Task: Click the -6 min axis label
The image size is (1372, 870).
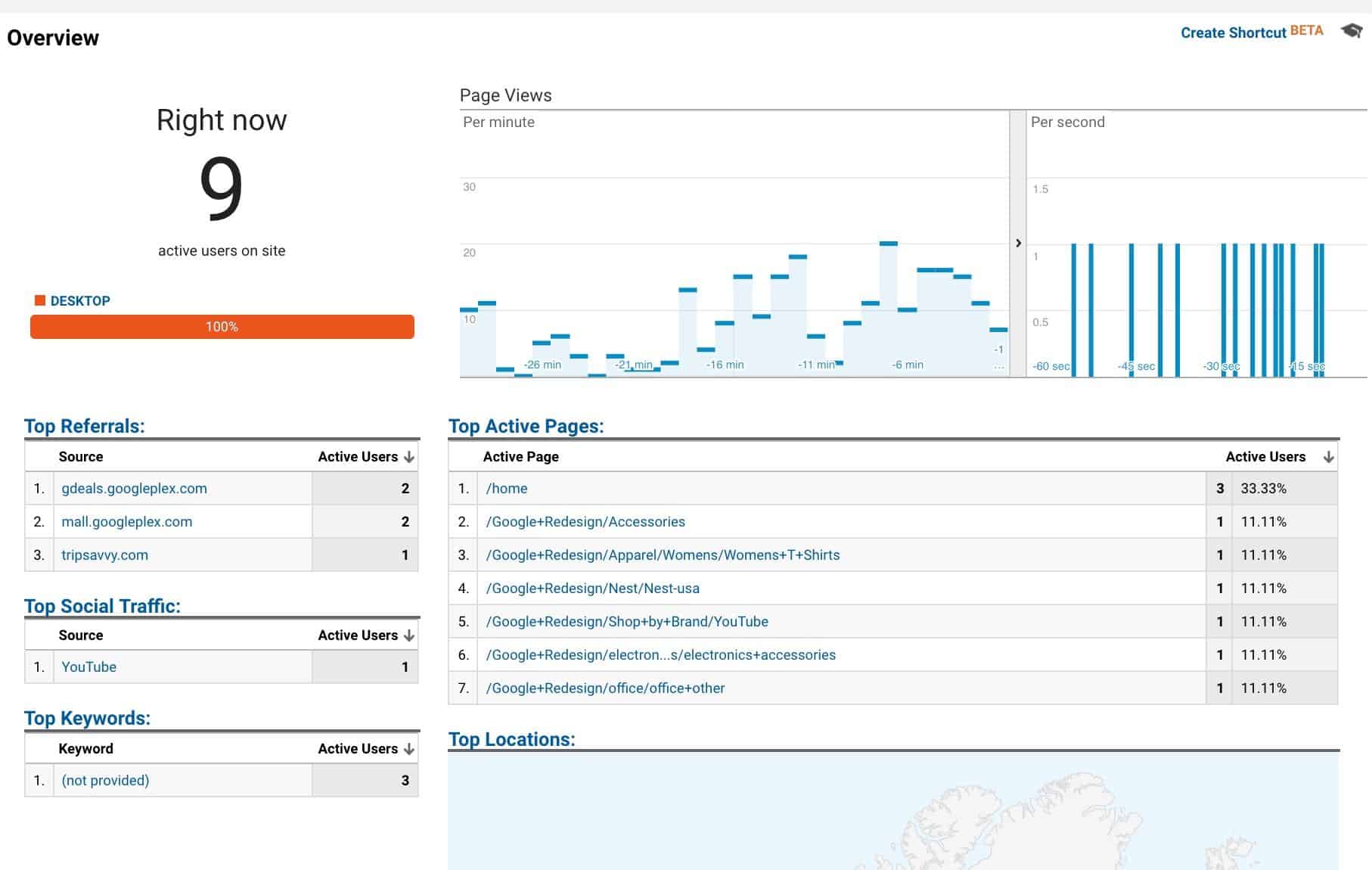Action: 908,365
